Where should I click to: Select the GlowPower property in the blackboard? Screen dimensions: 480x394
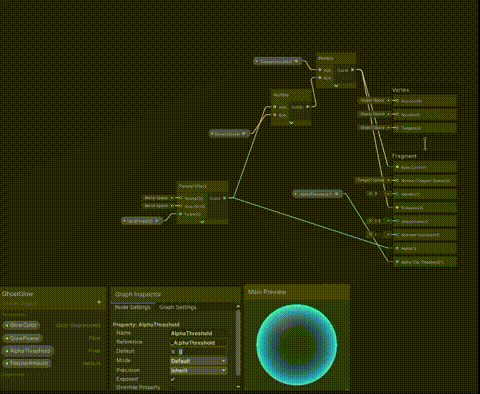(22, 338)
